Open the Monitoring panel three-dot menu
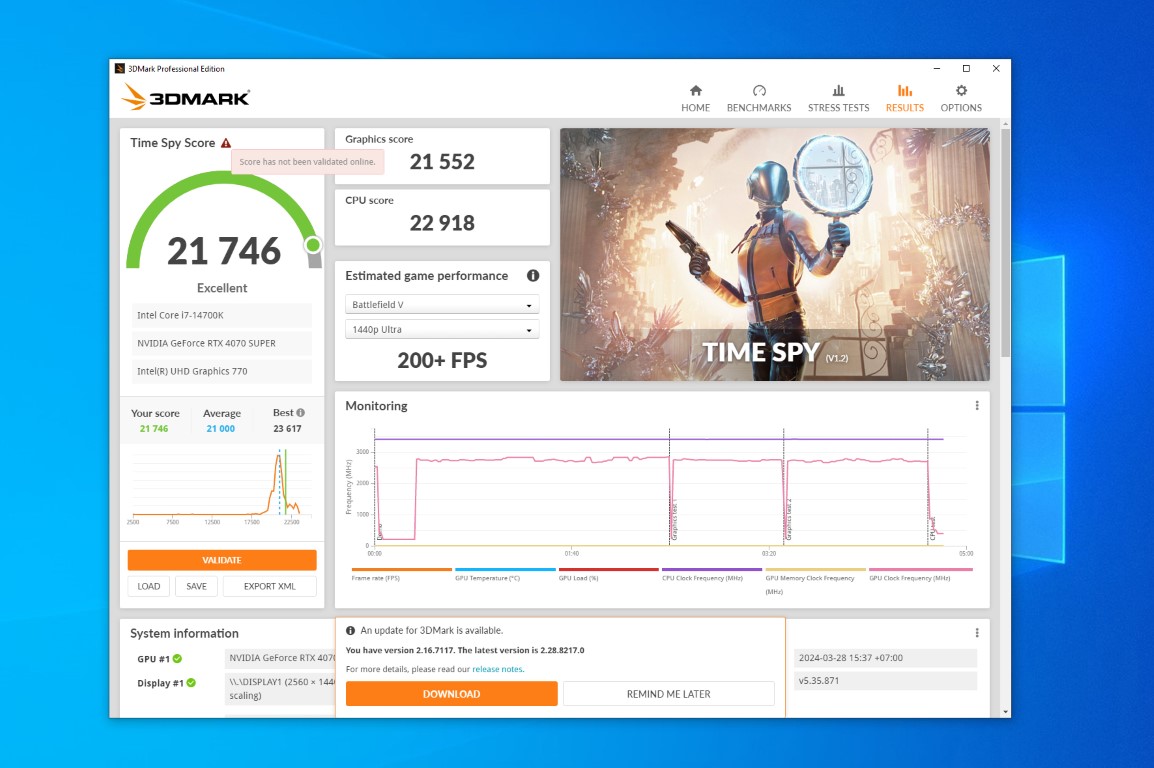 pos(977,405)
